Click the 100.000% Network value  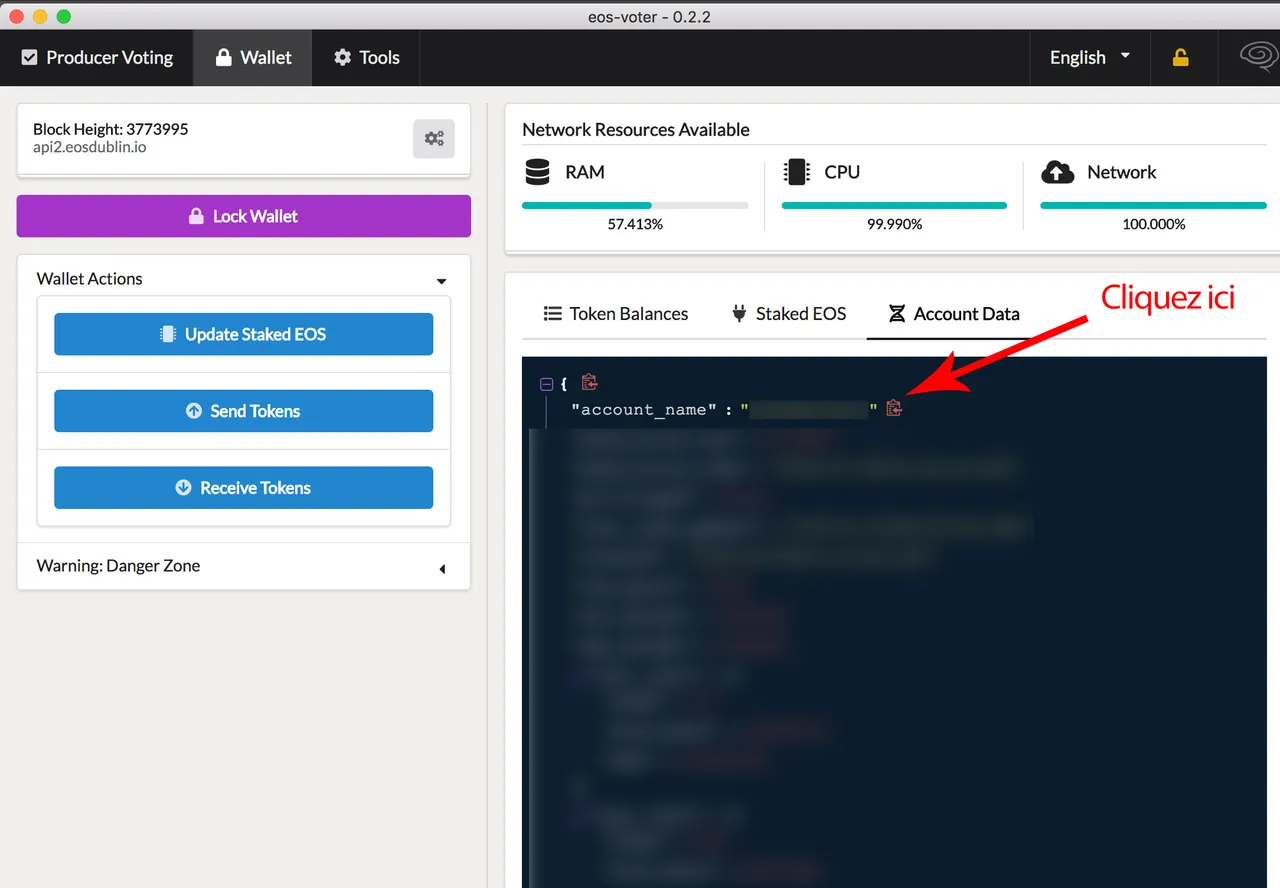pyautogui.click(x=1153, y=224)
